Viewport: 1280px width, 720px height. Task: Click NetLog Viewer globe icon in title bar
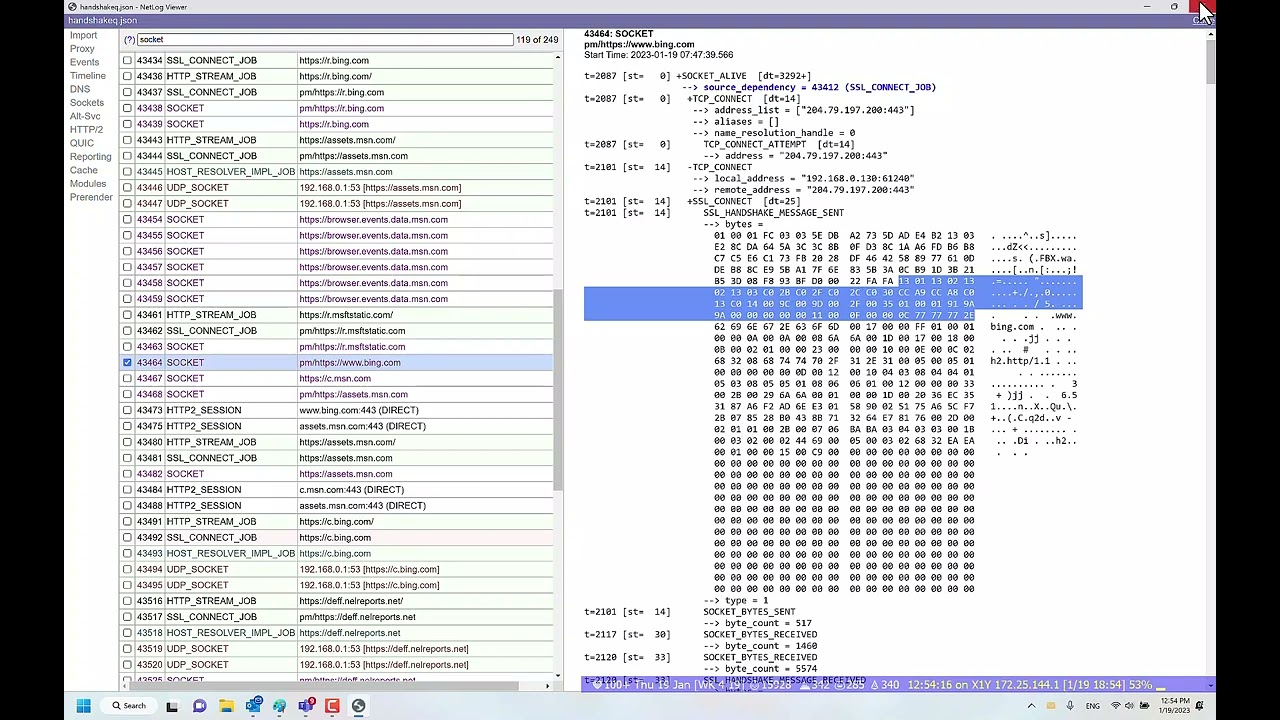coord(72,7)
